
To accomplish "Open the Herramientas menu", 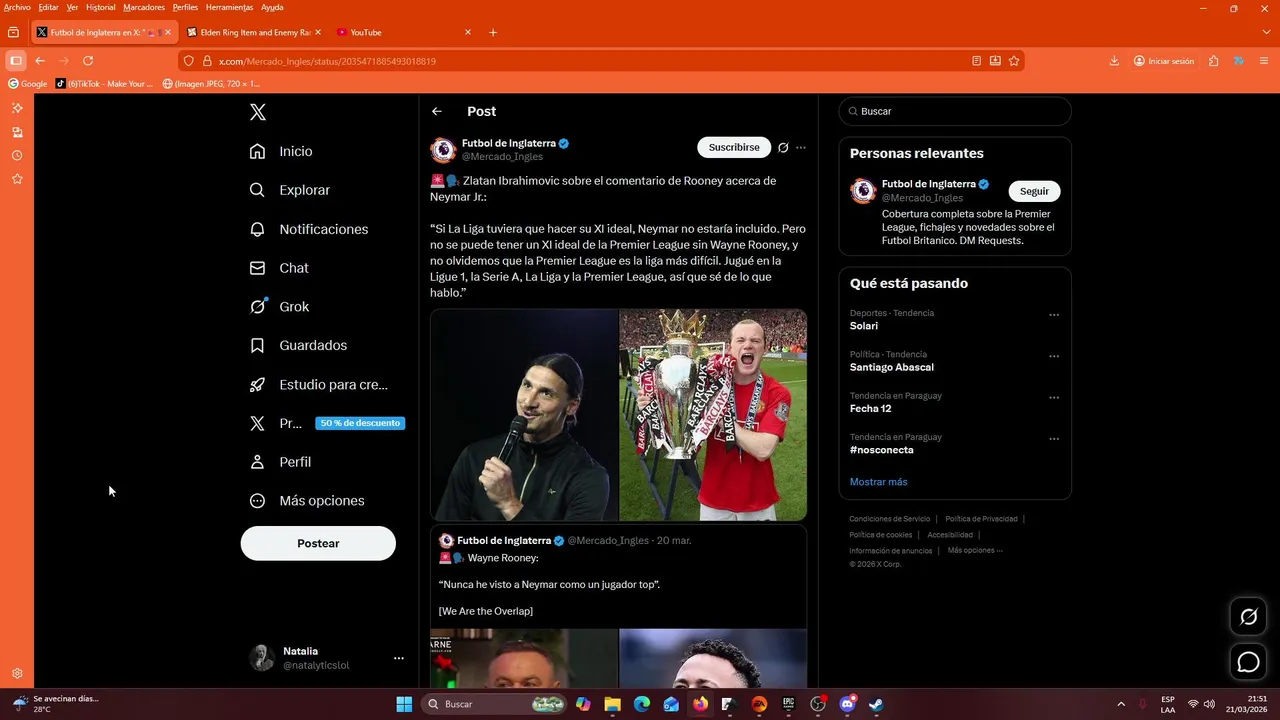I will click(x=229, y=7).
